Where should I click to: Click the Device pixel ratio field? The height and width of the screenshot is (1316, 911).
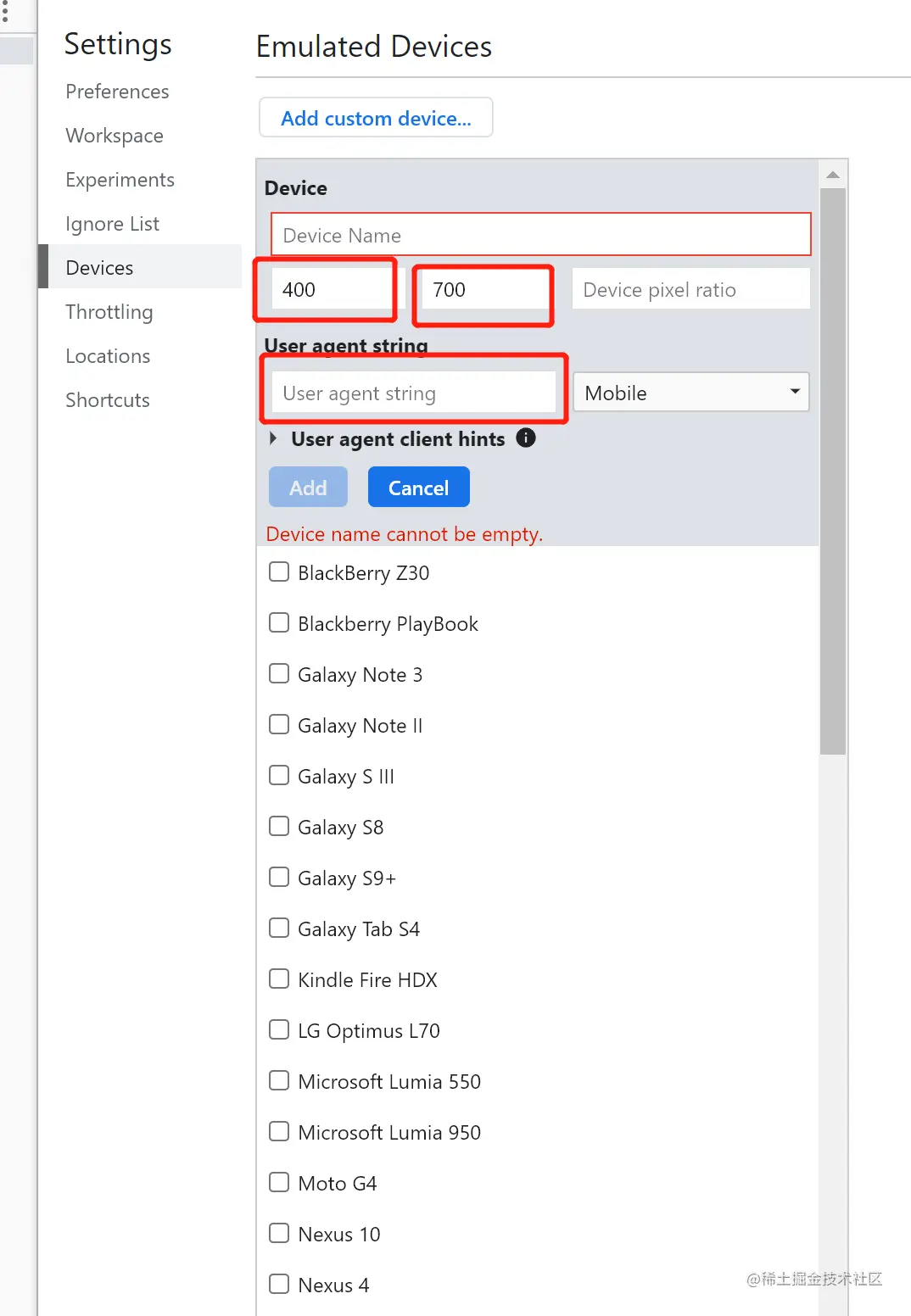pyautogui.click(x=690, y=290)
